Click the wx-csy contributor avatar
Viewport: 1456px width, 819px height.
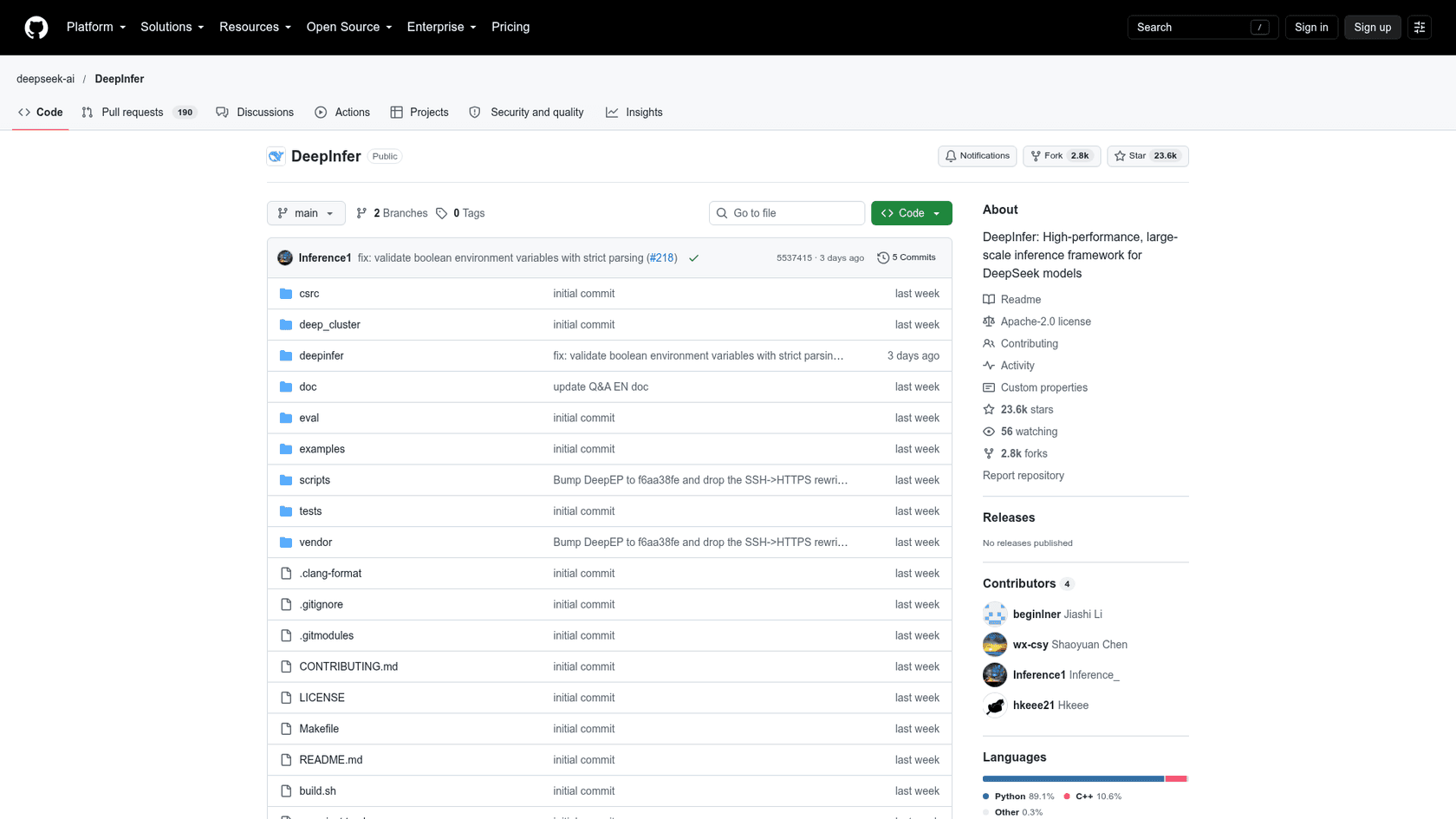(995, 645)
